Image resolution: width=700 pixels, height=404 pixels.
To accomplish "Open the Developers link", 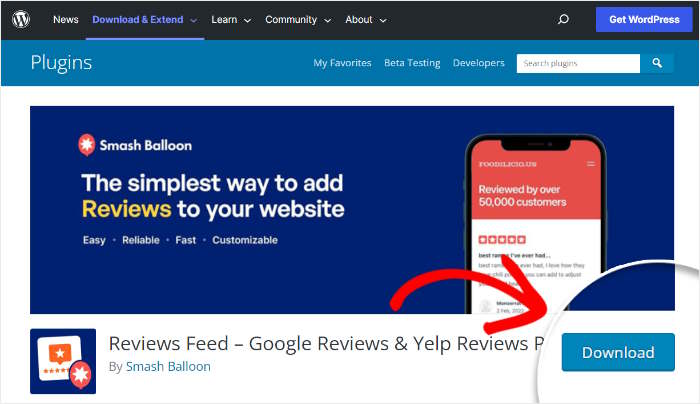I will (479, 63).
